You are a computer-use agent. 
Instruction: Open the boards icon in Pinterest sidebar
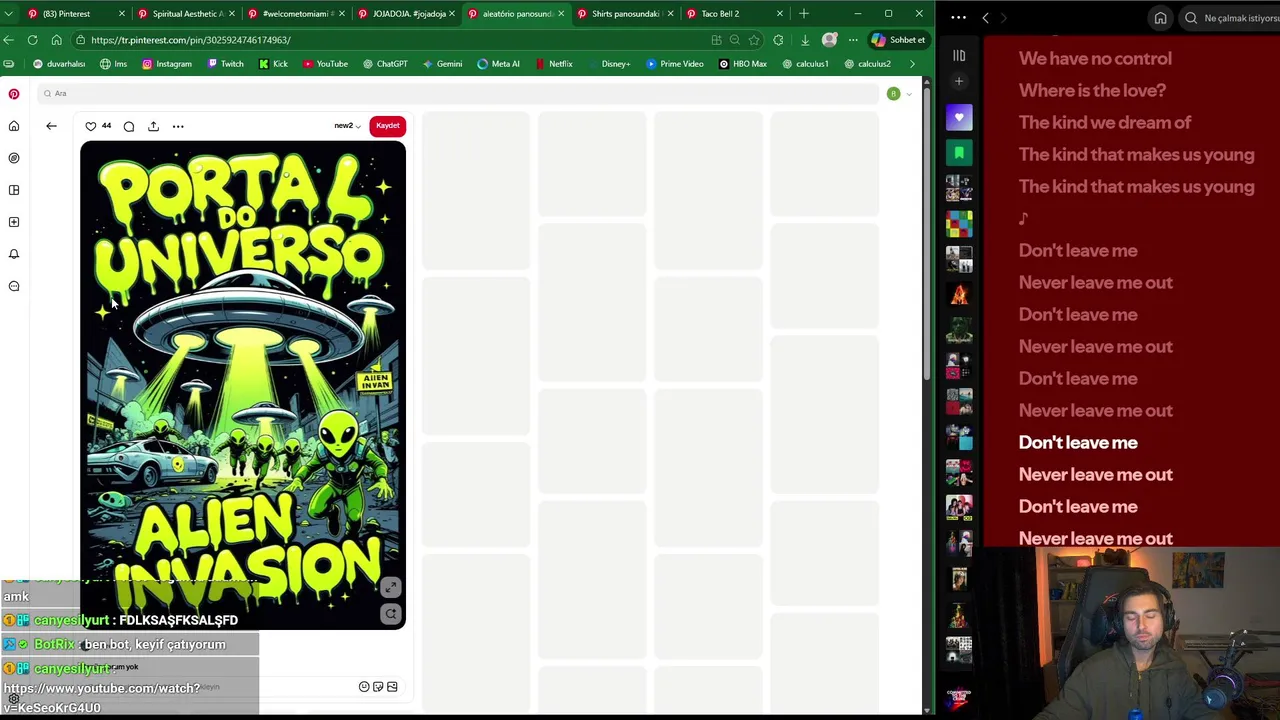click(x=14, y=190)
